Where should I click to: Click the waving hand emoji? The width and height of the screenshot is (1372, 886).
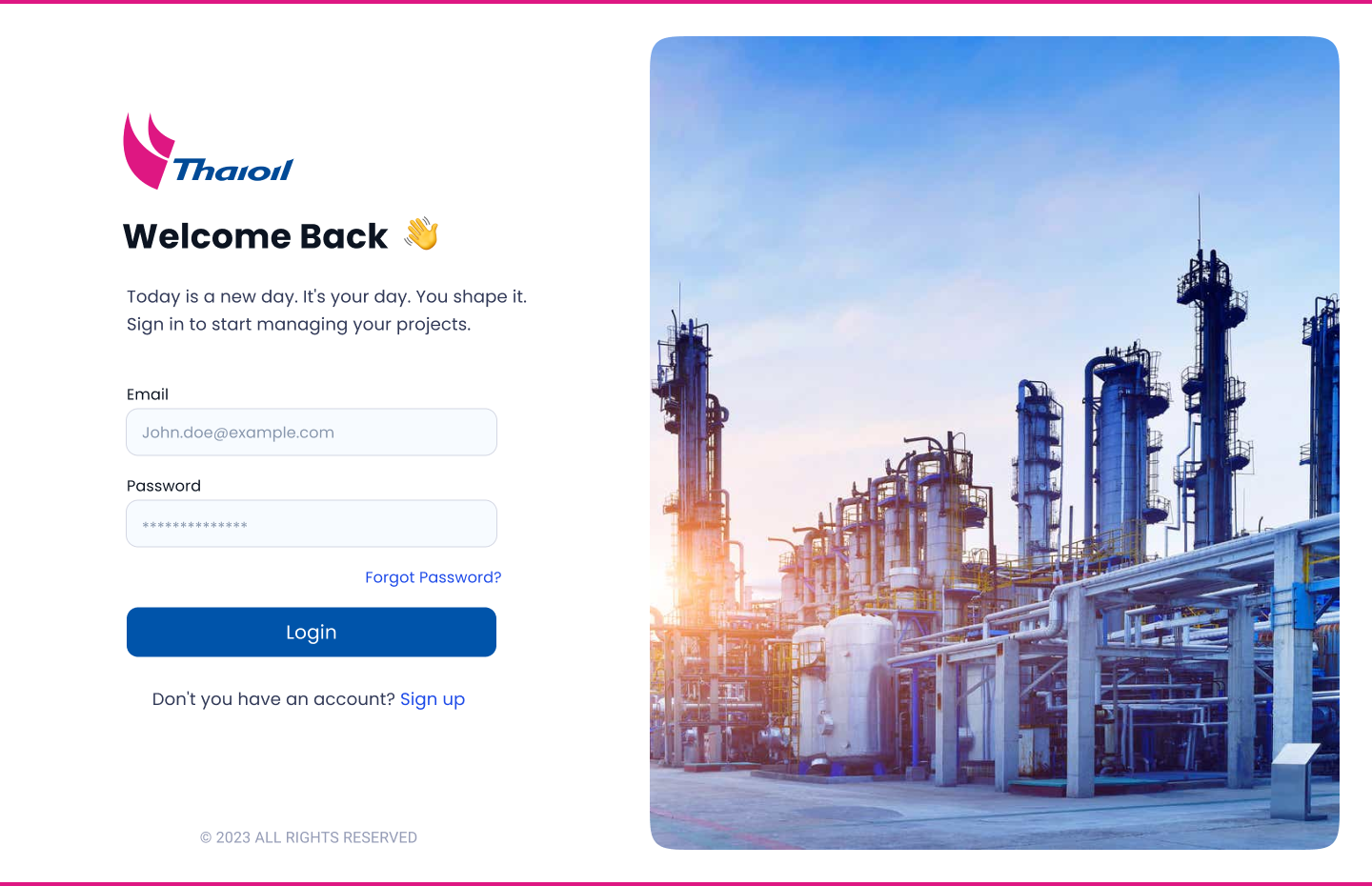pos(421,234)
